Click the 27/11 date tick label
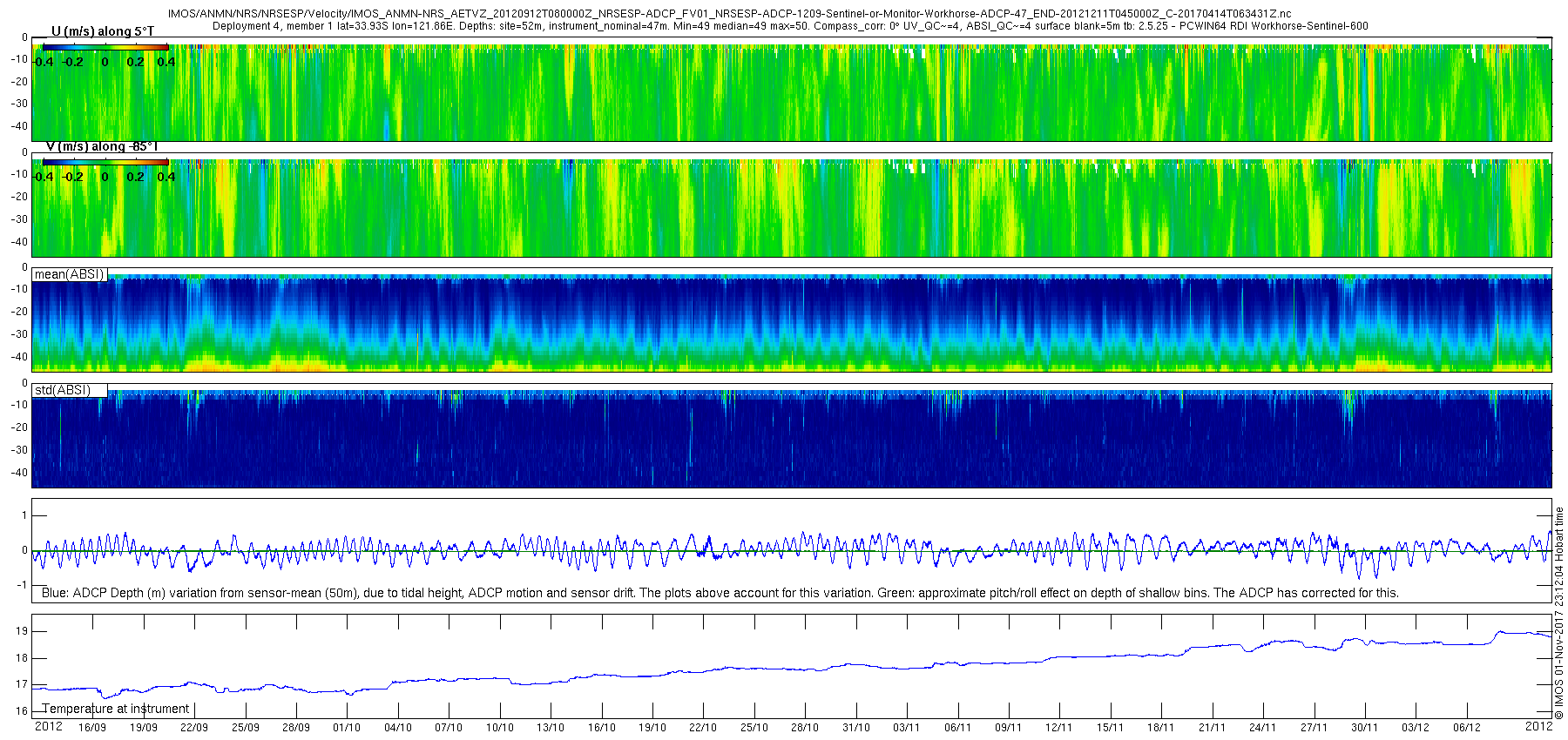Image resolution: width=1568 pixels, height=740 pixels. tap(1315, 728)
